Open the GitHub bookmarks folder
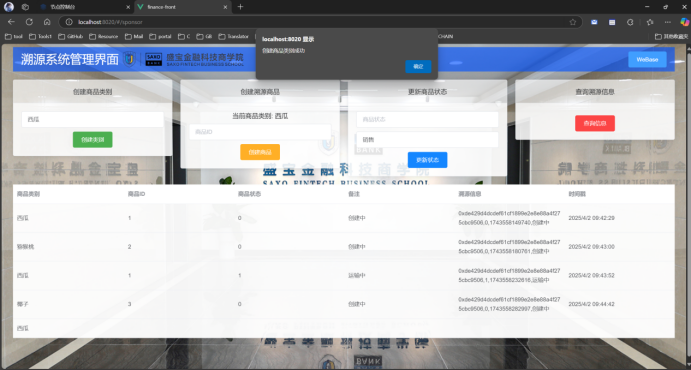The width and height of the screenshot is (691, 370). point(71,37)
